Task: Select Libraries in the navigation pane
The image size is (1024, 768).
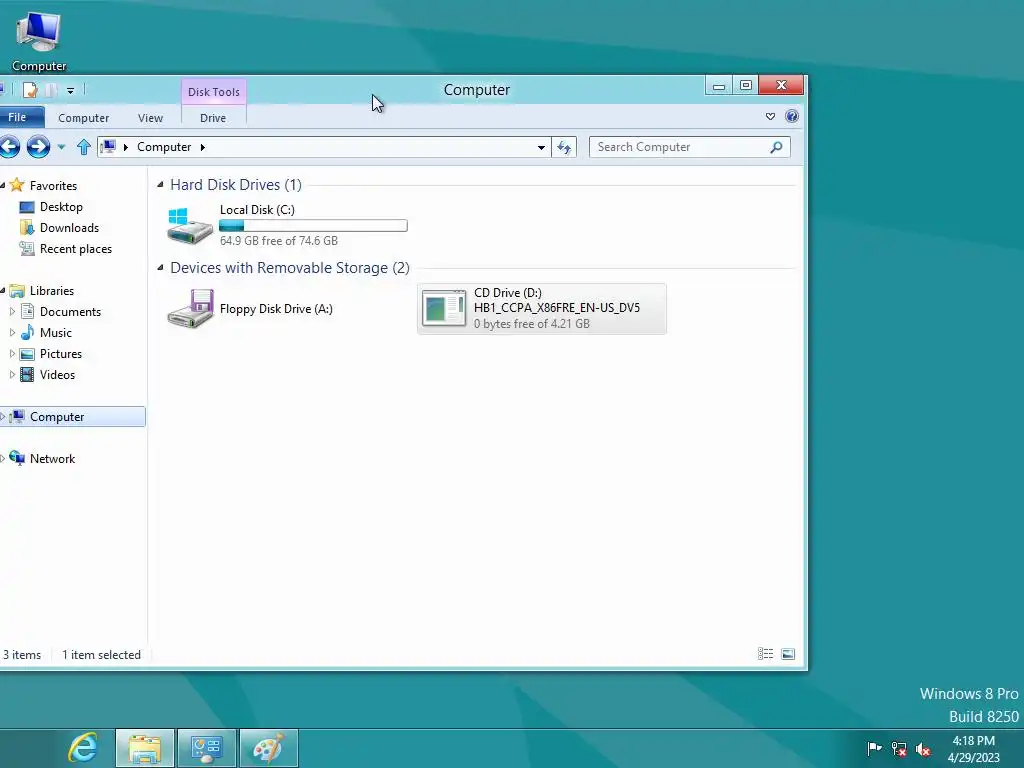Action: pos(52,291)
